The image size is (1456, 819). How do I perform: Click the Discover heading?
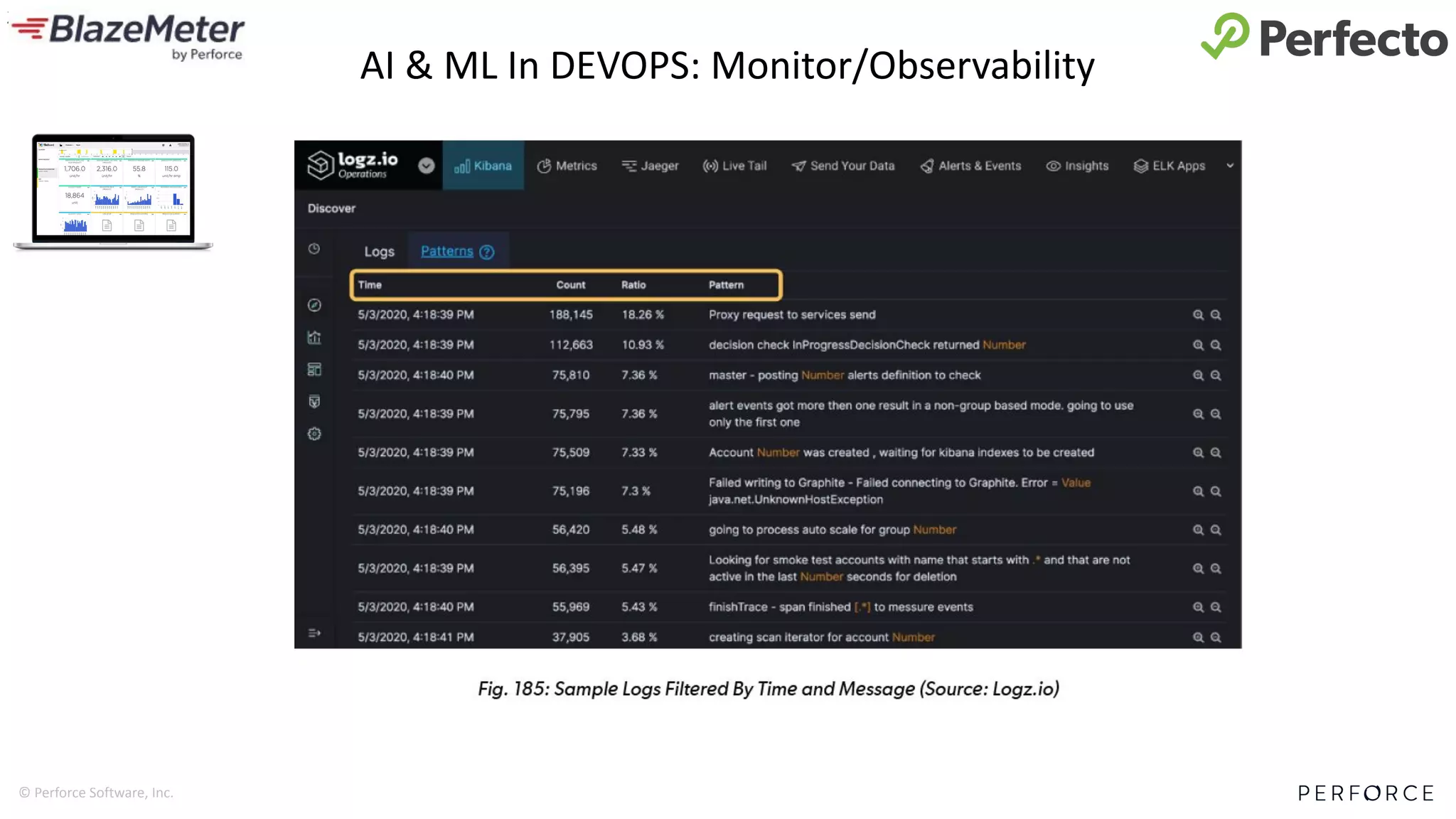(331, 208)
